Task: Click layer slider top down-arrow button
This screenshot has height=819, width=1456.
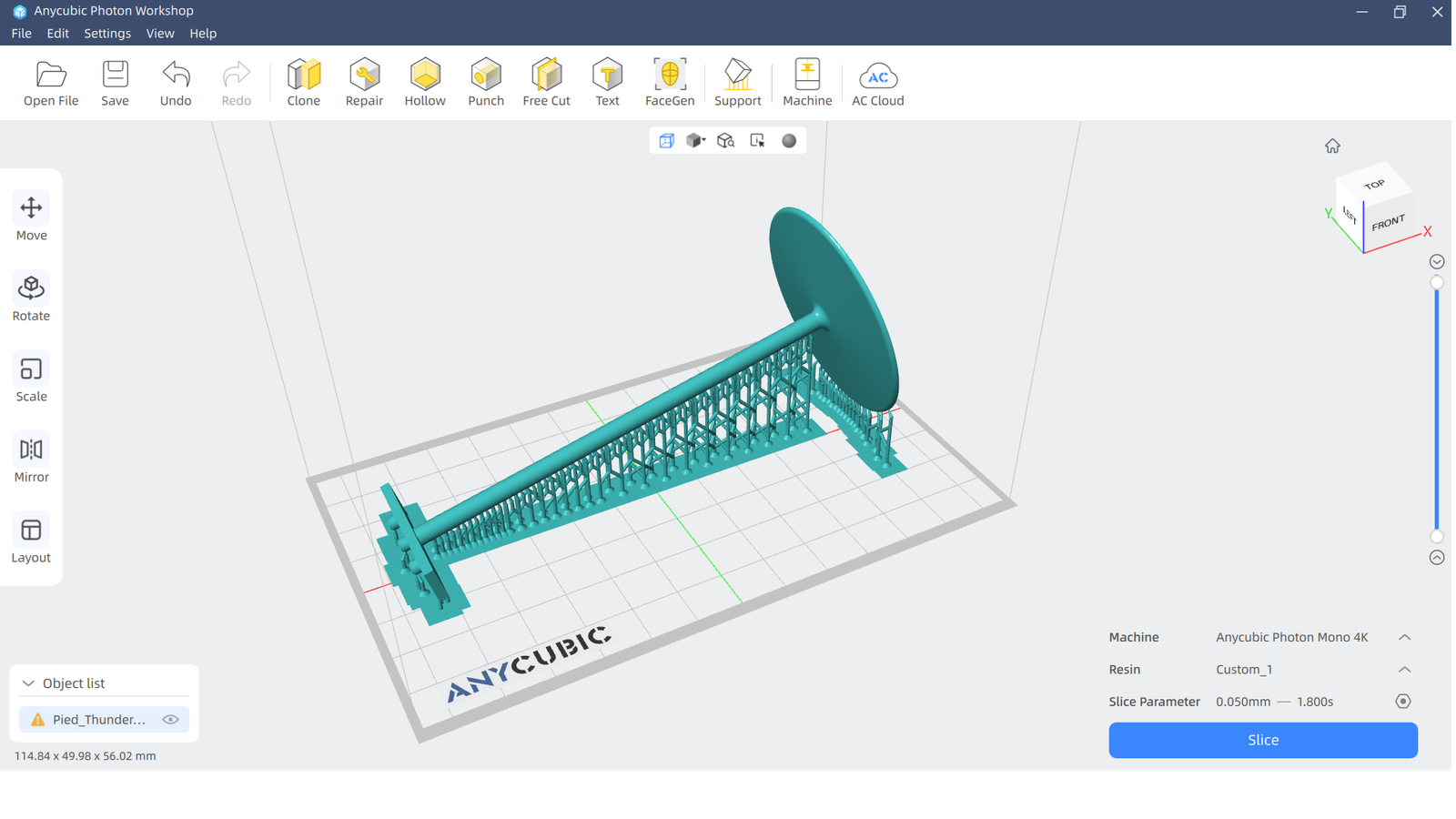Action: tap(1437, 261)
